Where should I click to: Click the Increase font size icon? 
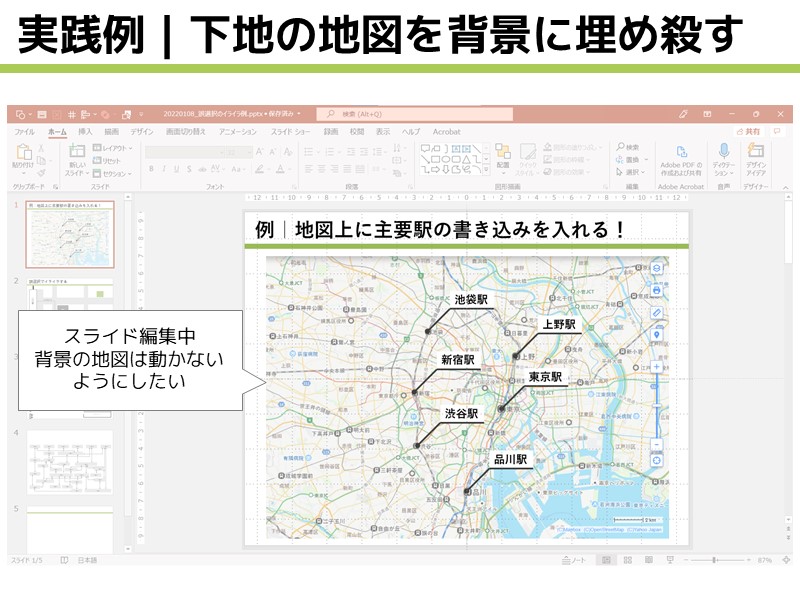[x=259, y=152]
